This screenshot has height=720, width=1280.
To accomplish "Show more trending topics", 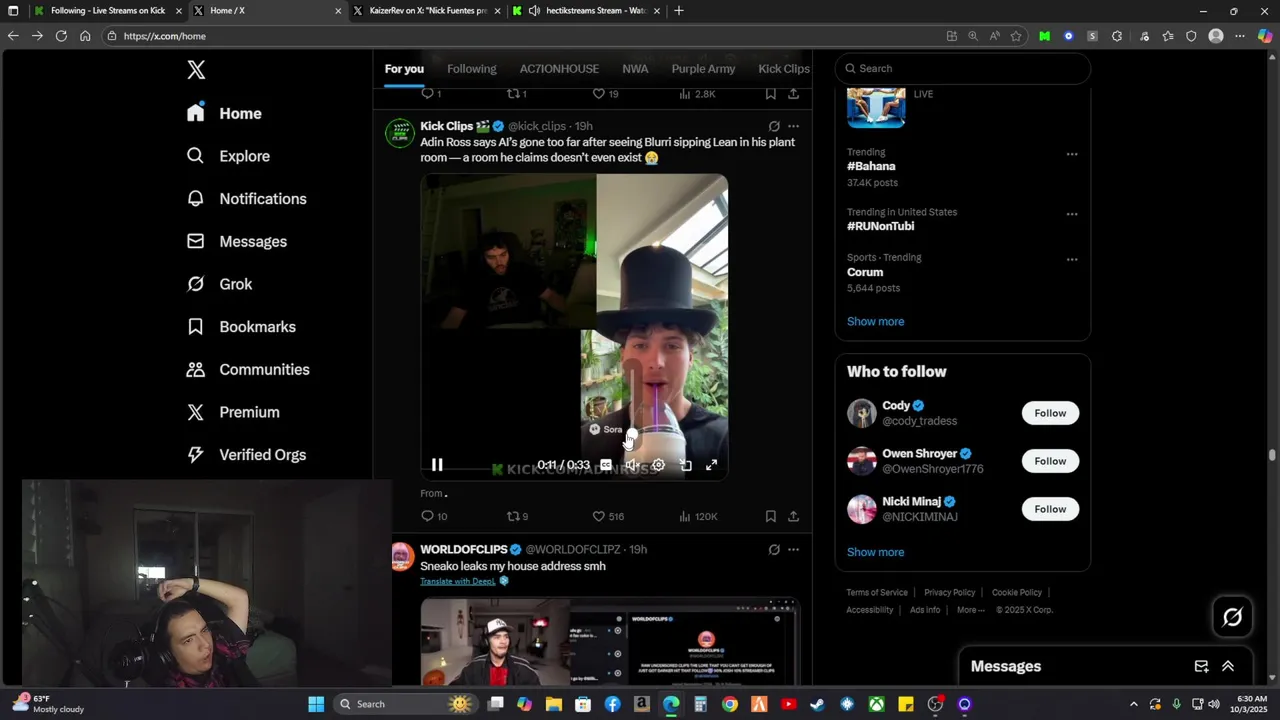I will [875, 321].
